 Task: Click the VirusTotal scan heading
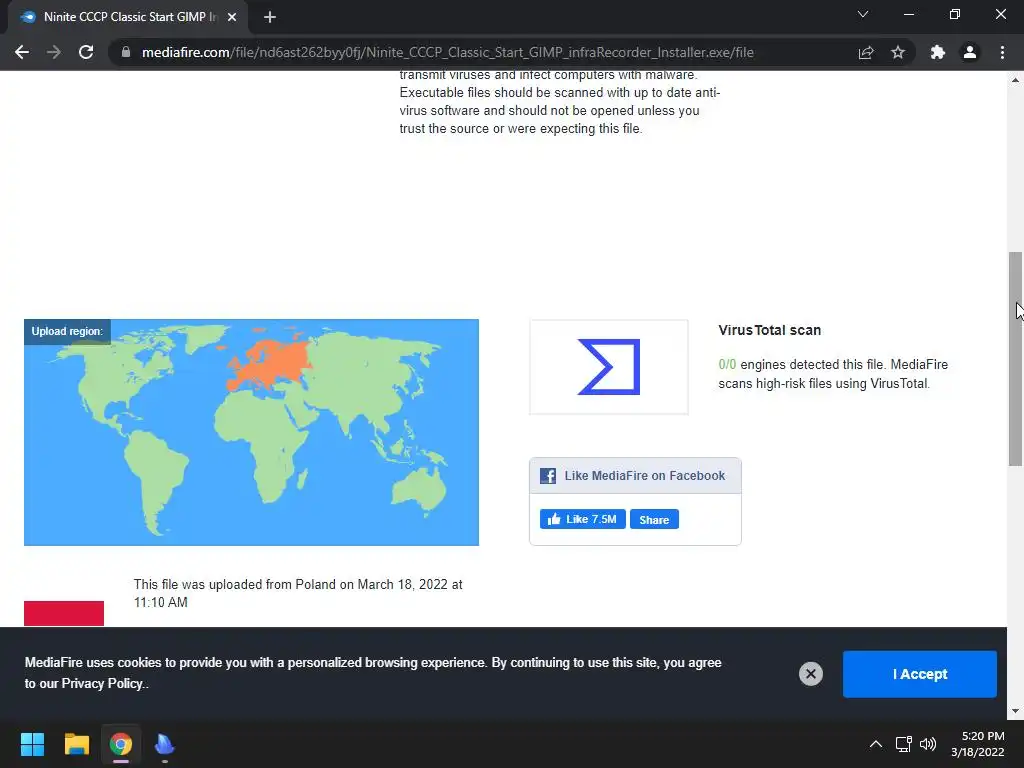770,330
